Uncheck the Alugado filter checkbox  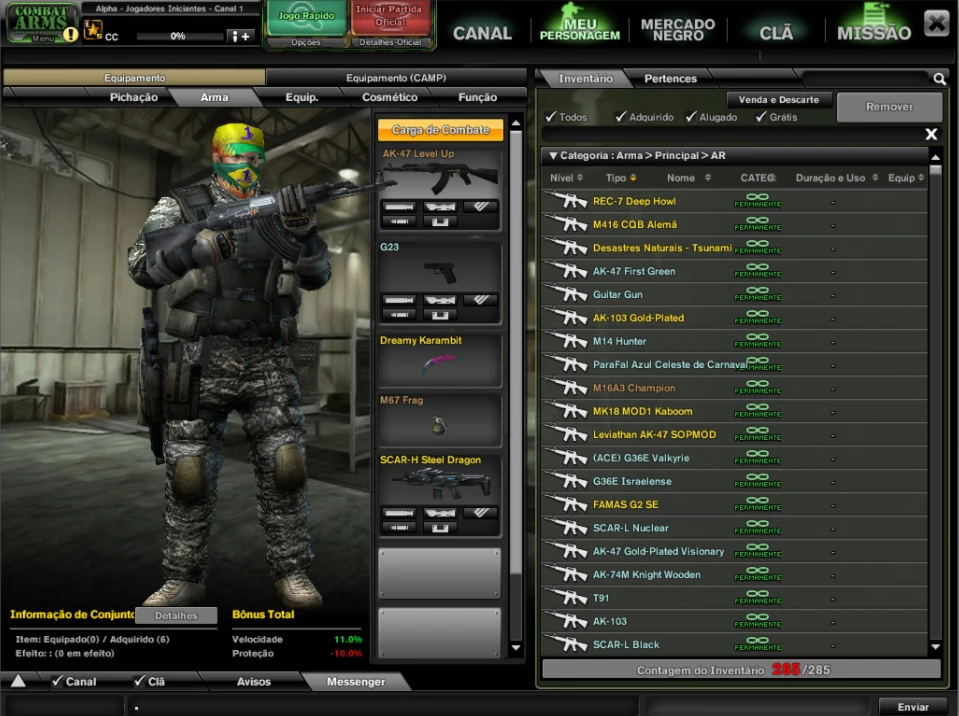click(691, 117)
